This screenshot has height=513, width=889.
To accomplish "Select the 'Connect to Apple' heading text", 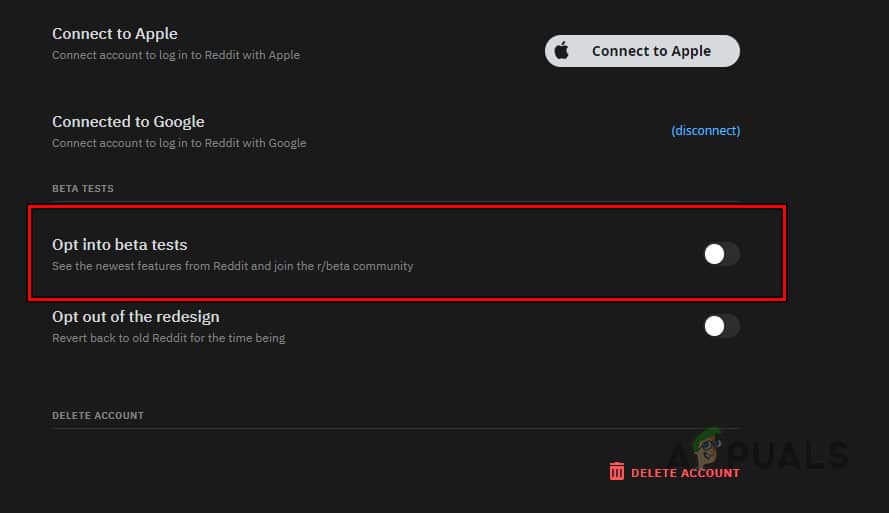I will point(115,34).
